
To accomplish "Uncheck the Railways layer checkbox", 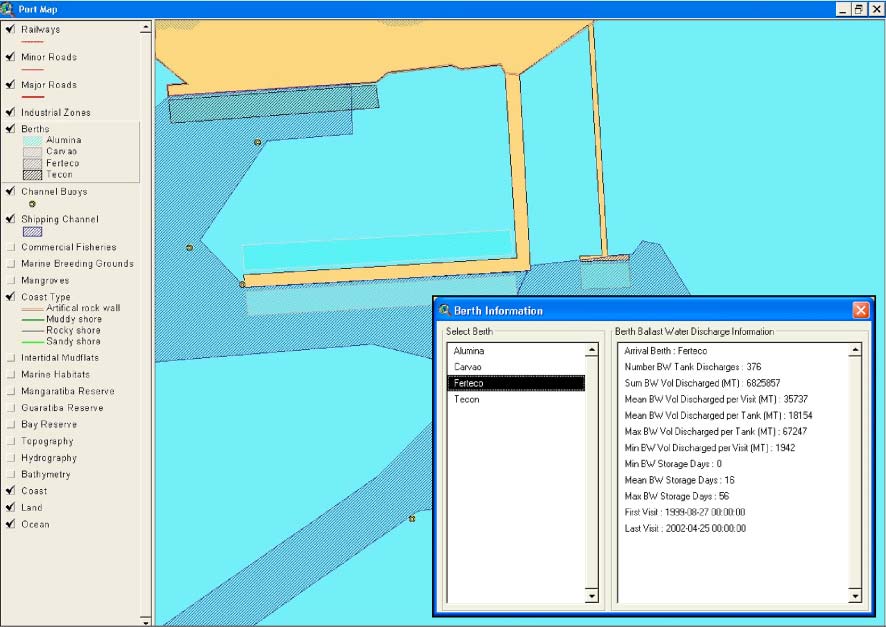I will pos(10,29).
